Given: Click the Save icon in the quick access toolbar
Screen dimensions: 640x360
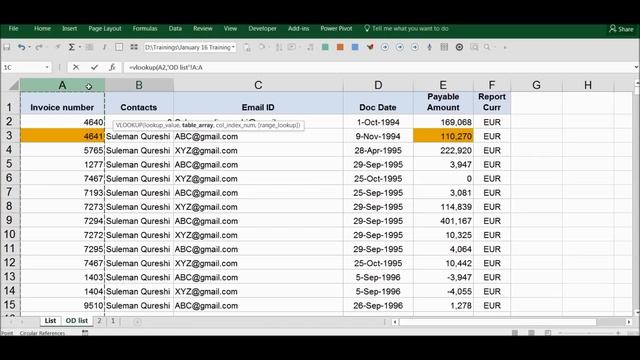Looking at the screenshot, I should 7,47.
